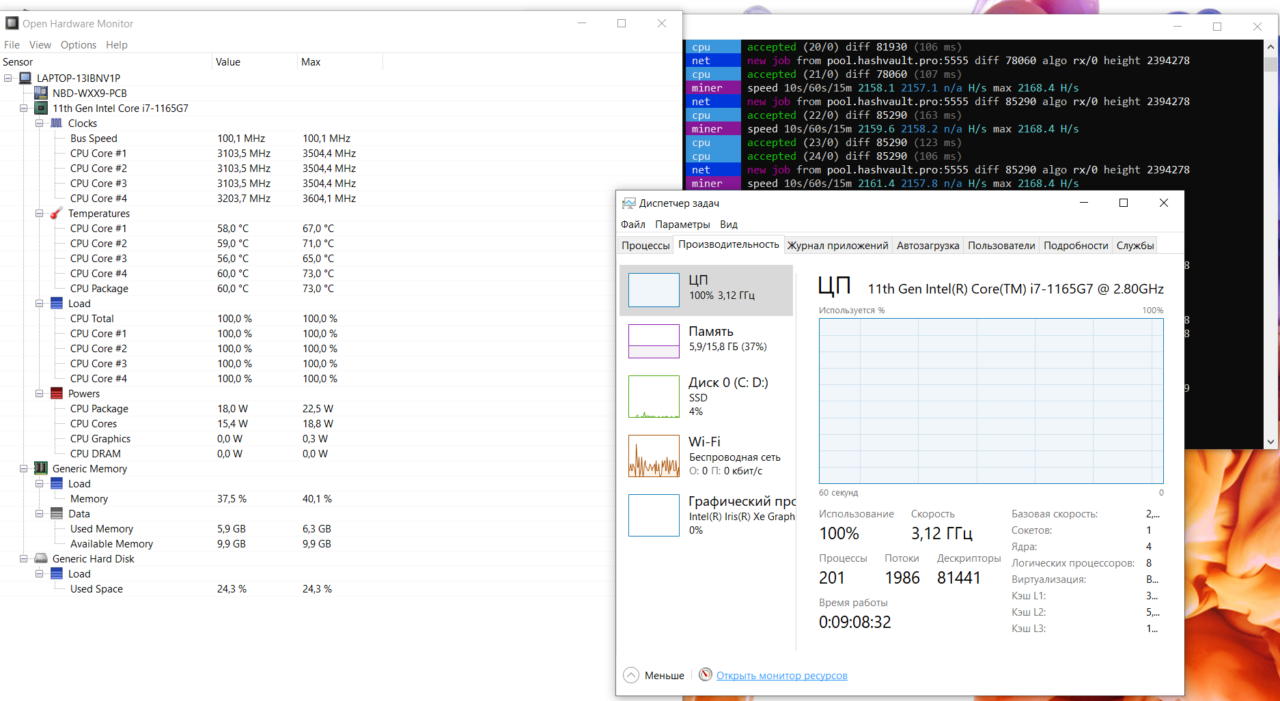Collapse the Generic Hard Disk branch
The image size is (1280, 701).
pyautogui.click(x=25, y=558)
